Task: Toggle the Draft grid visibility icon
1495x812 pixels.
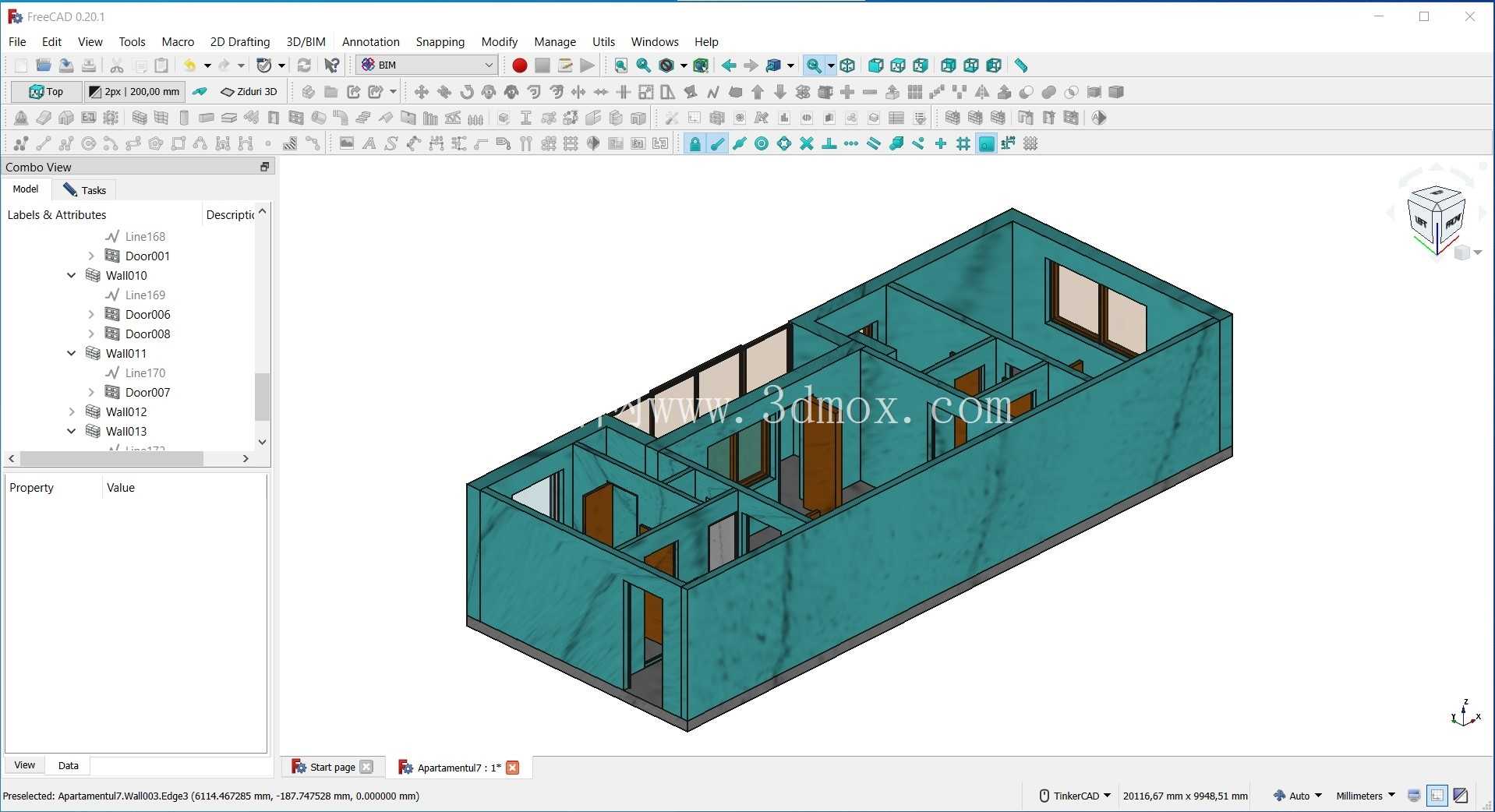Action: click(x=1030, y=143)
